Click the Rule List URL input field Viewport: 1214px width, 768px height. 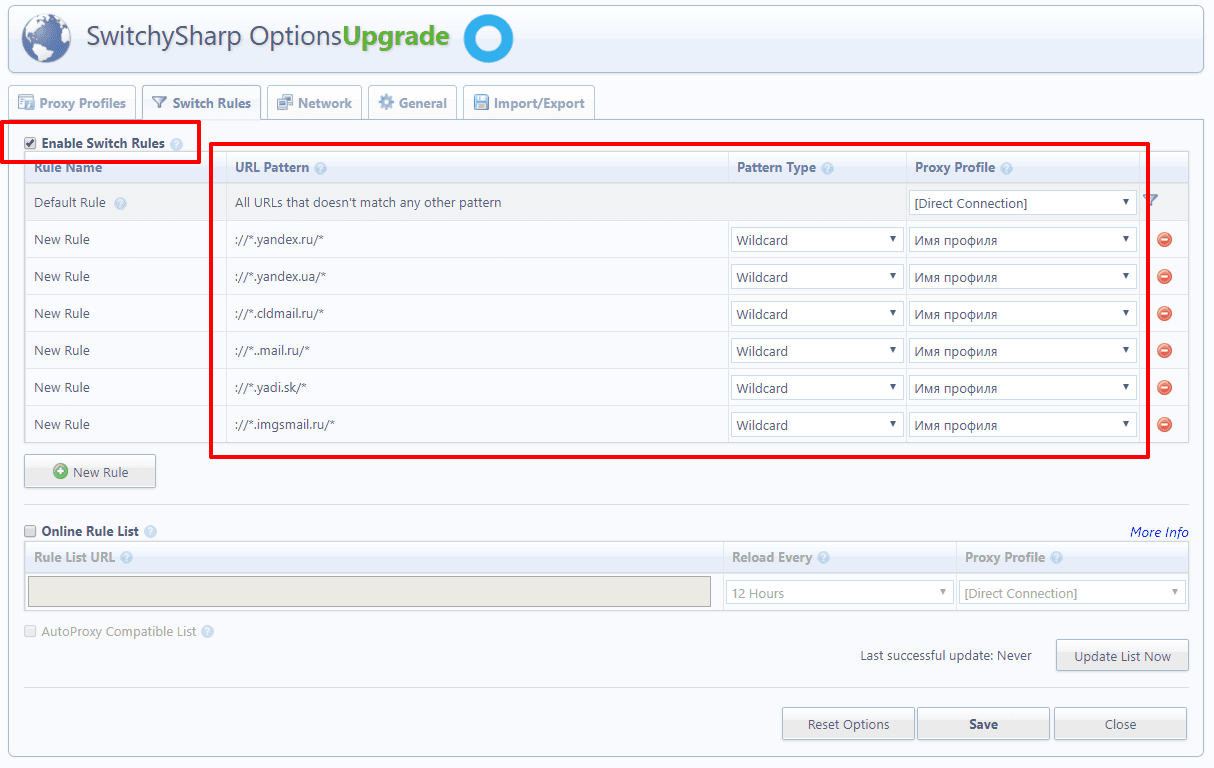(x=369, y=592)
